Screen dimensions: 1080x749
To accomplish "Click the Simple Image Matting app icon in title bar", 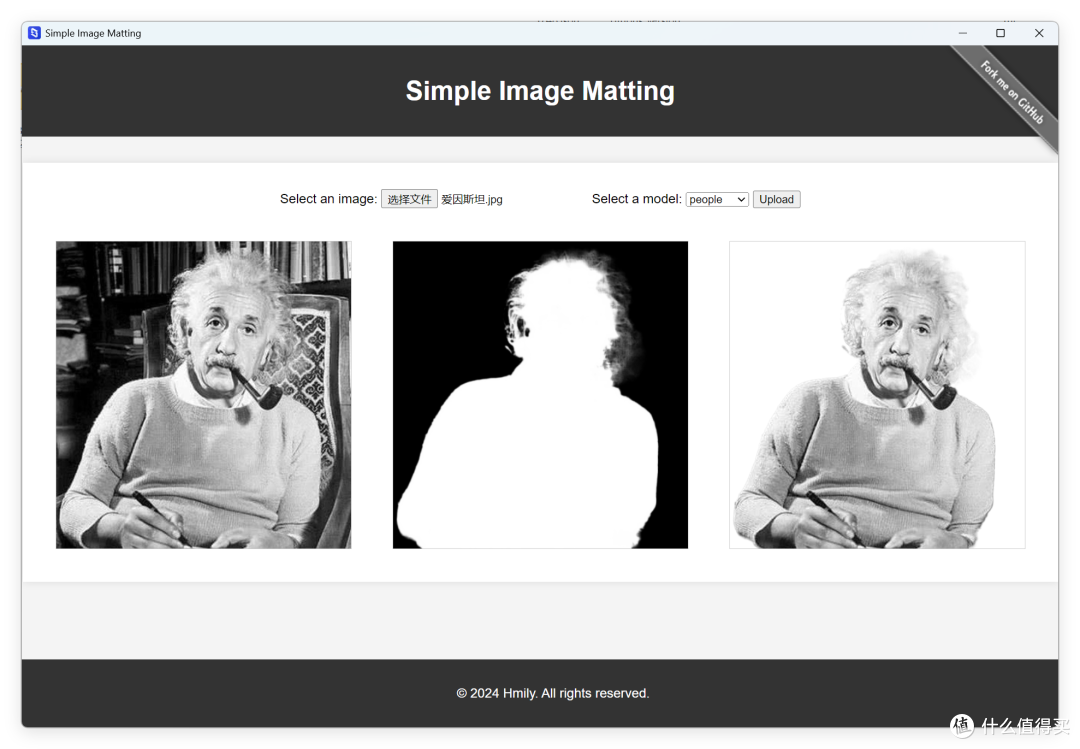I will [34, 33].
